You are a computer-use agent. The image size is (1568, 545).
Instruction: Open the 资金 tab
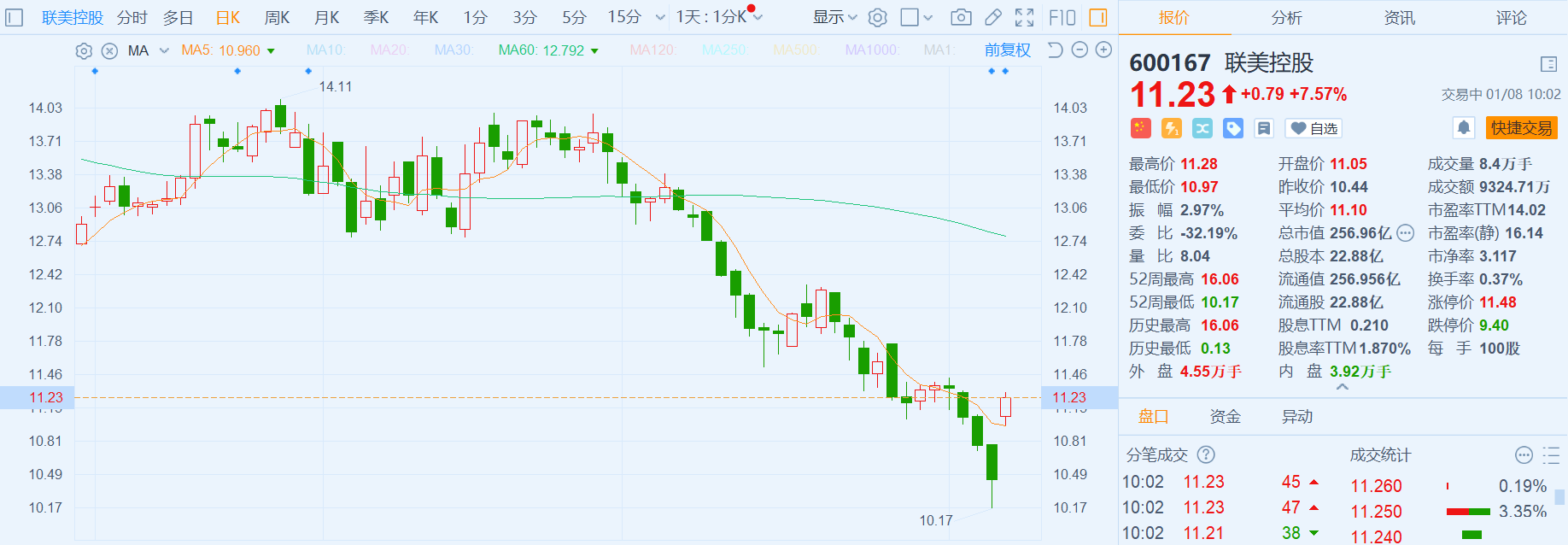click(x=1225, y=416)
